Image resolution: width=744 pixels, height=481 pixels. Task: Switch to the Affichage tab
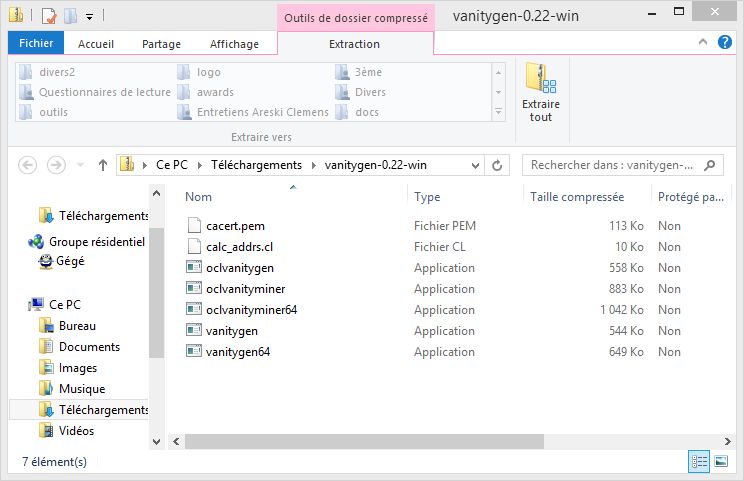234,44
